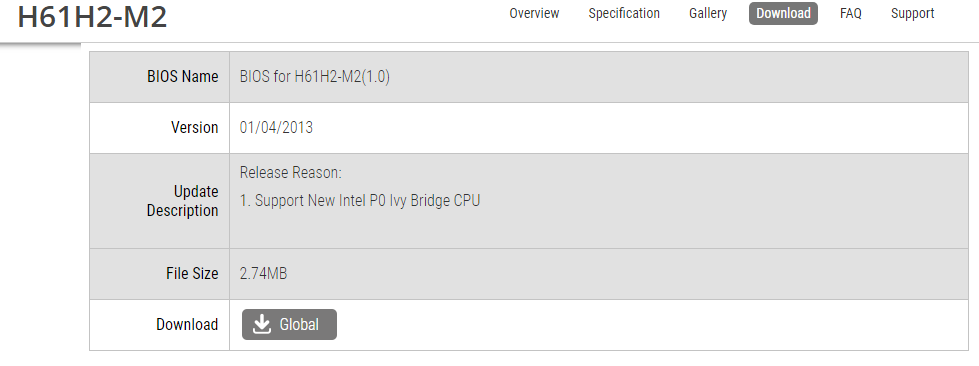Click the version date 01/04/2013

pyautogui.click(x=276, y=127)
